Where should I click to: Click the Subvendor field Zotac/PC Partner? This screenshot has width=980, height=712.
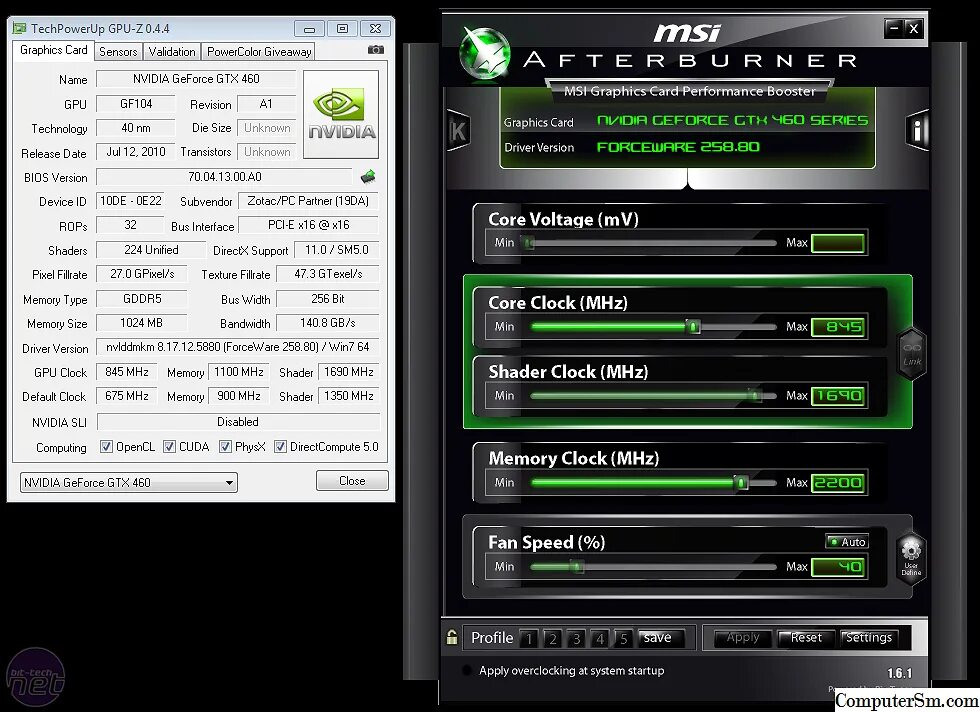pyautogui.click(x=308, y=201)
